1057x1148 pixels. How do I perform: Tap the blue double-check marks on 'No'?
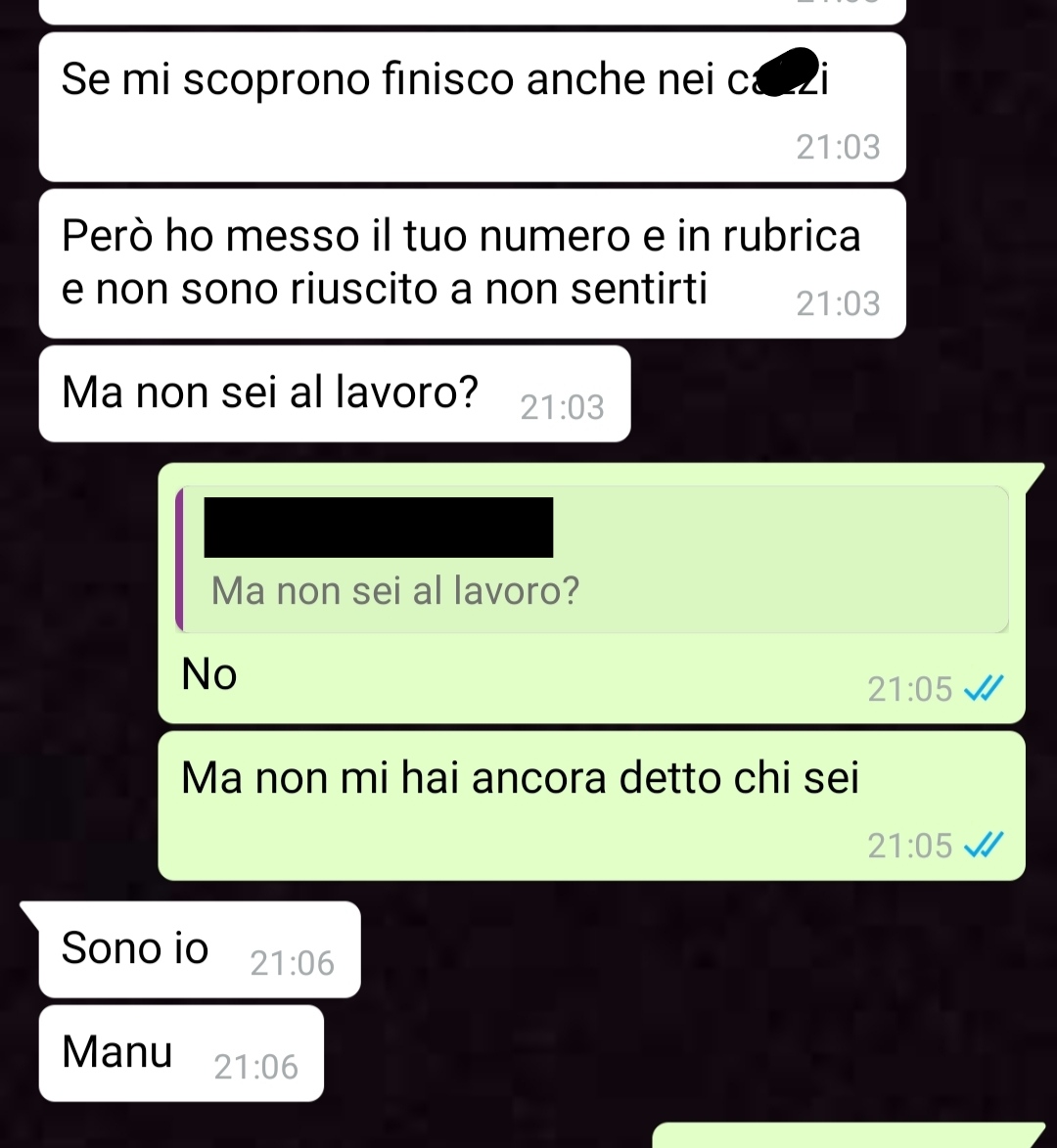coord(984,689)
